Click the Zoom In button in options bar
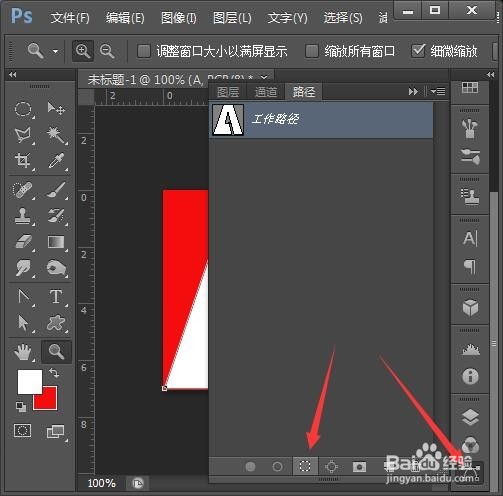The image size is (503, 496). [82, 51]
